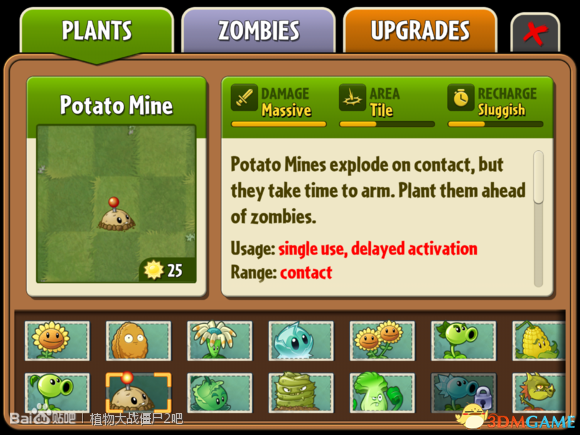The width and height of the screenshot is (580, 435).
Task: Close the almanac with red X
Action: click(535, 33)
